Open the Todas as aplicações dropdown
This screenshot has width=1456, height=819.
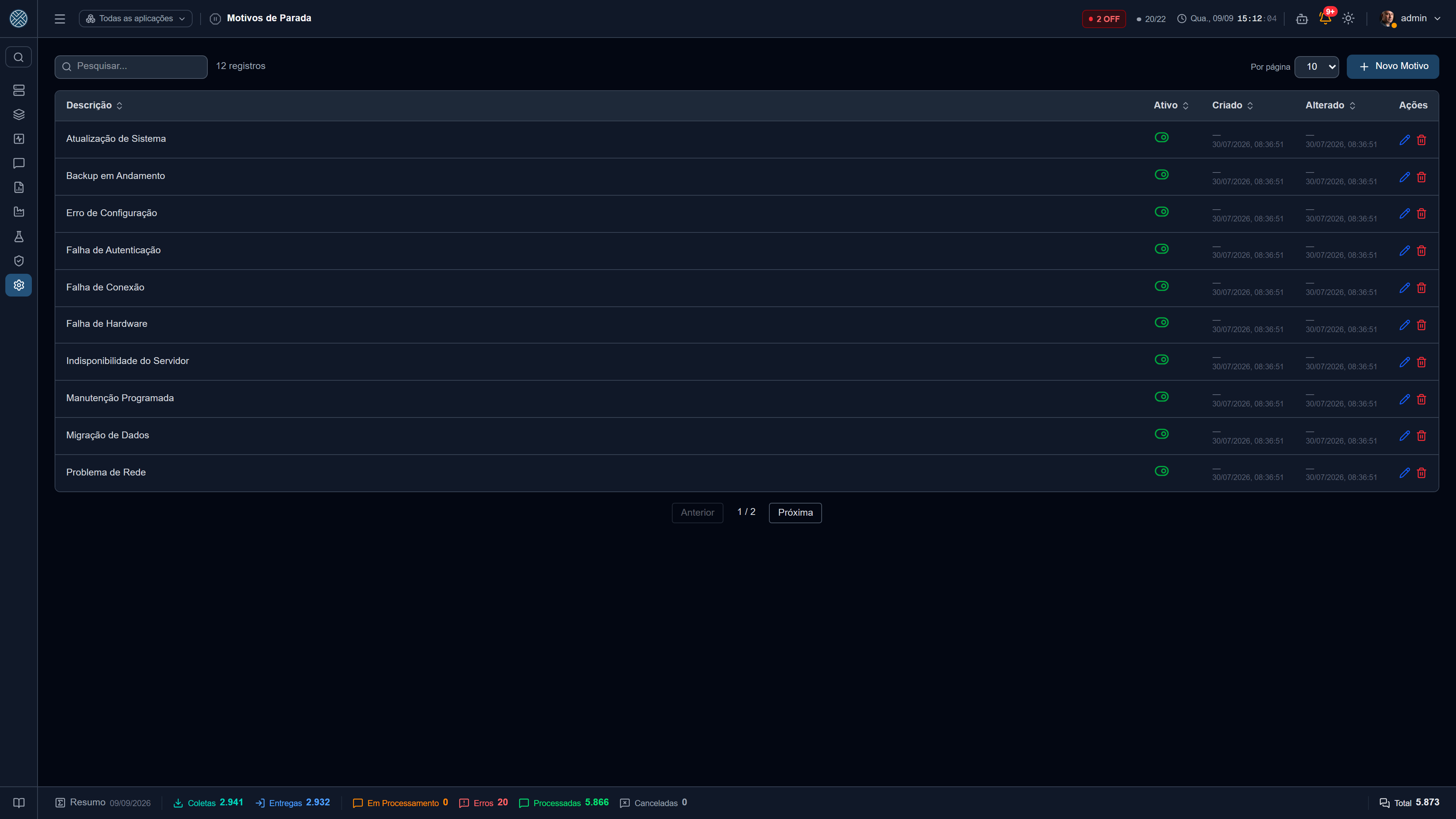136,19
